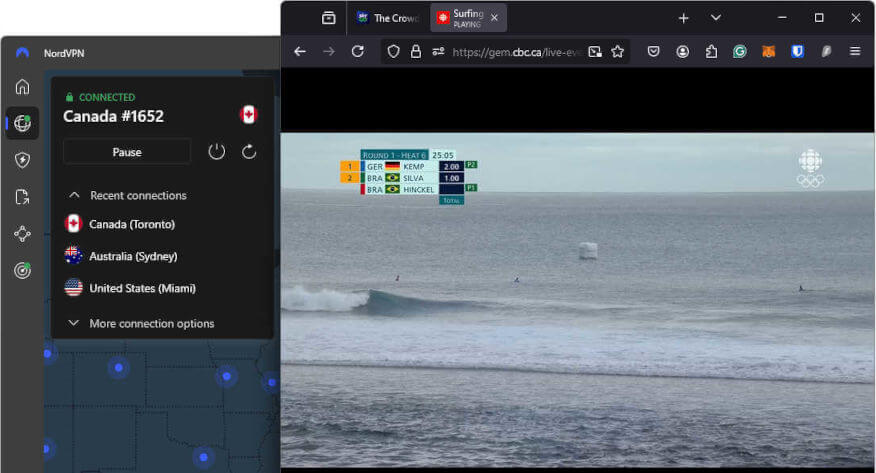Click the Pause connection button
The height and width of the screenshot is (473, 876).
tap(127, 152)
